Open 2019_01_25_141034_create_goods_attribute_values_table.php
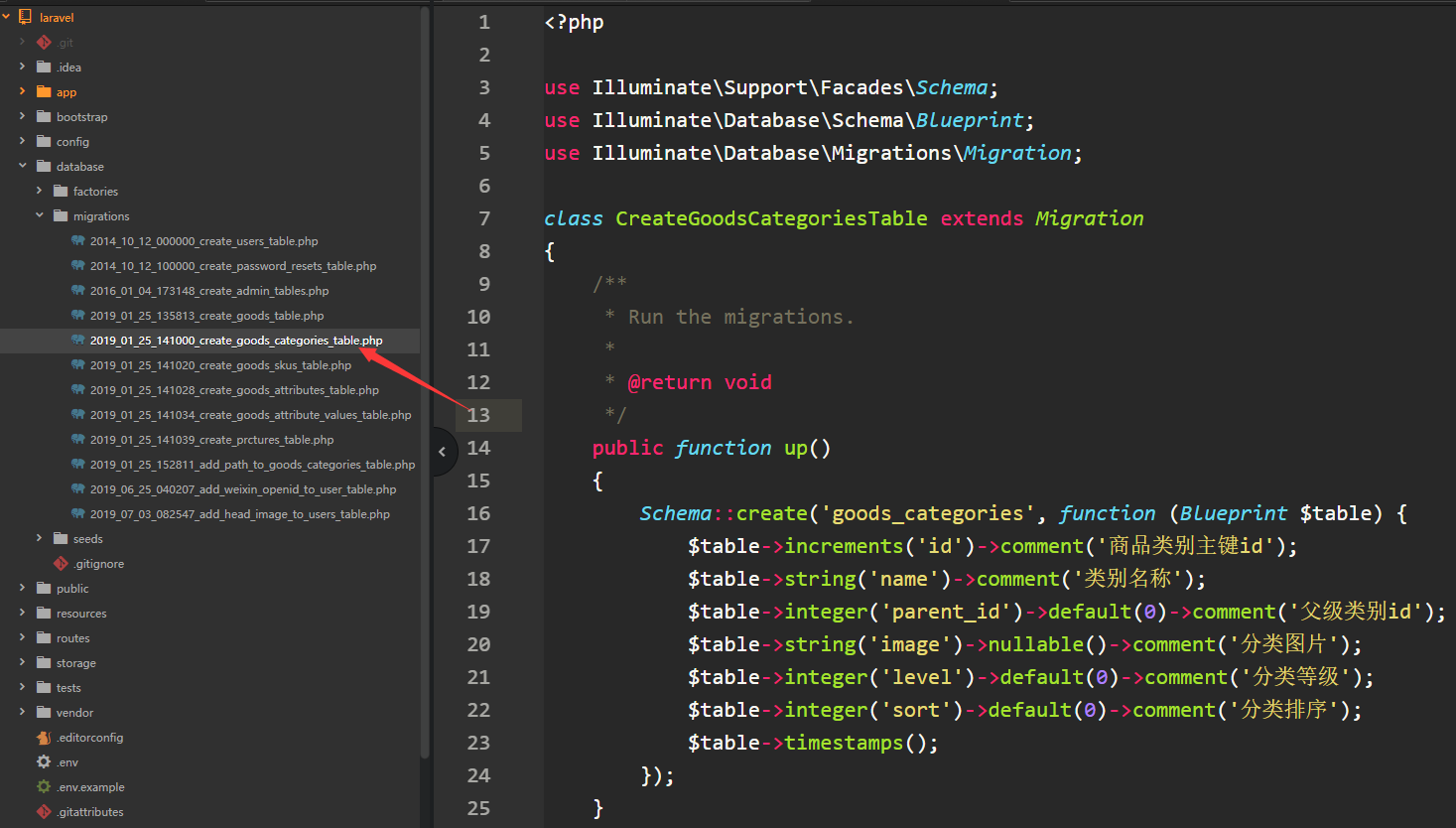Viewport: 1456px width, 828px height. point(250,415)
